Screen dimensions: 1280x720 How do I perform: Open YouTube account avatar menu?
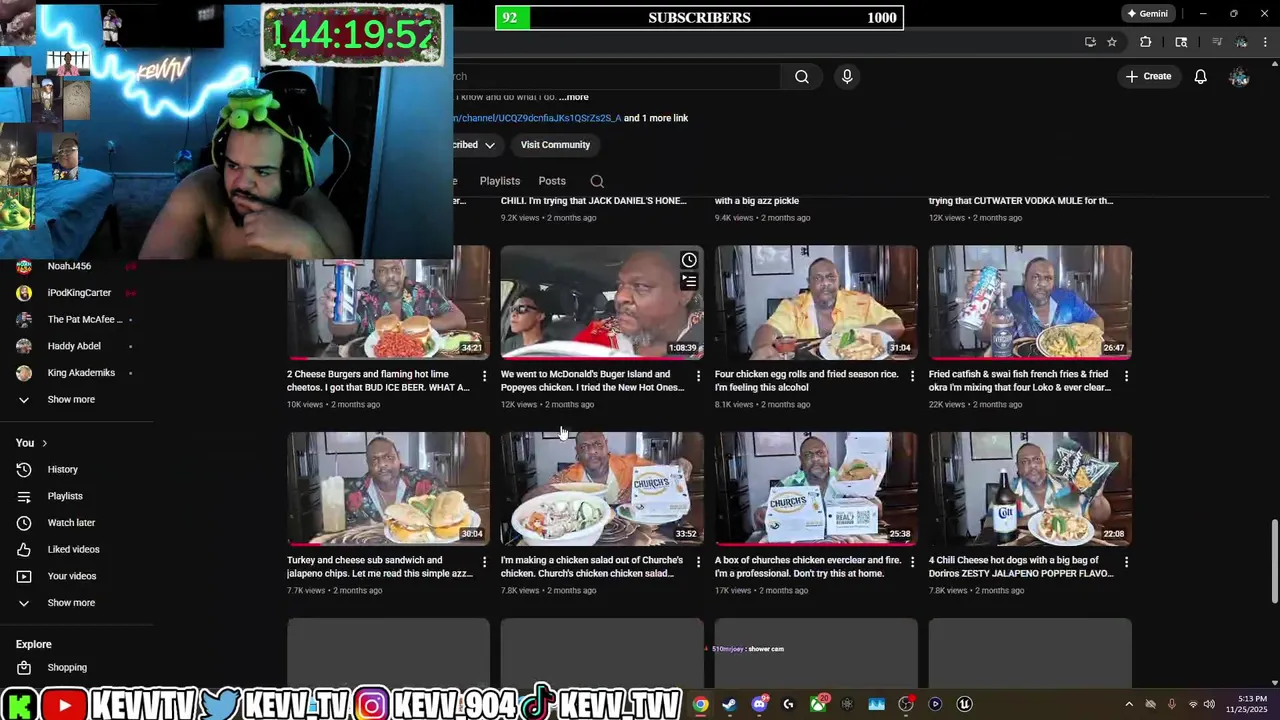pos(1239,76)
